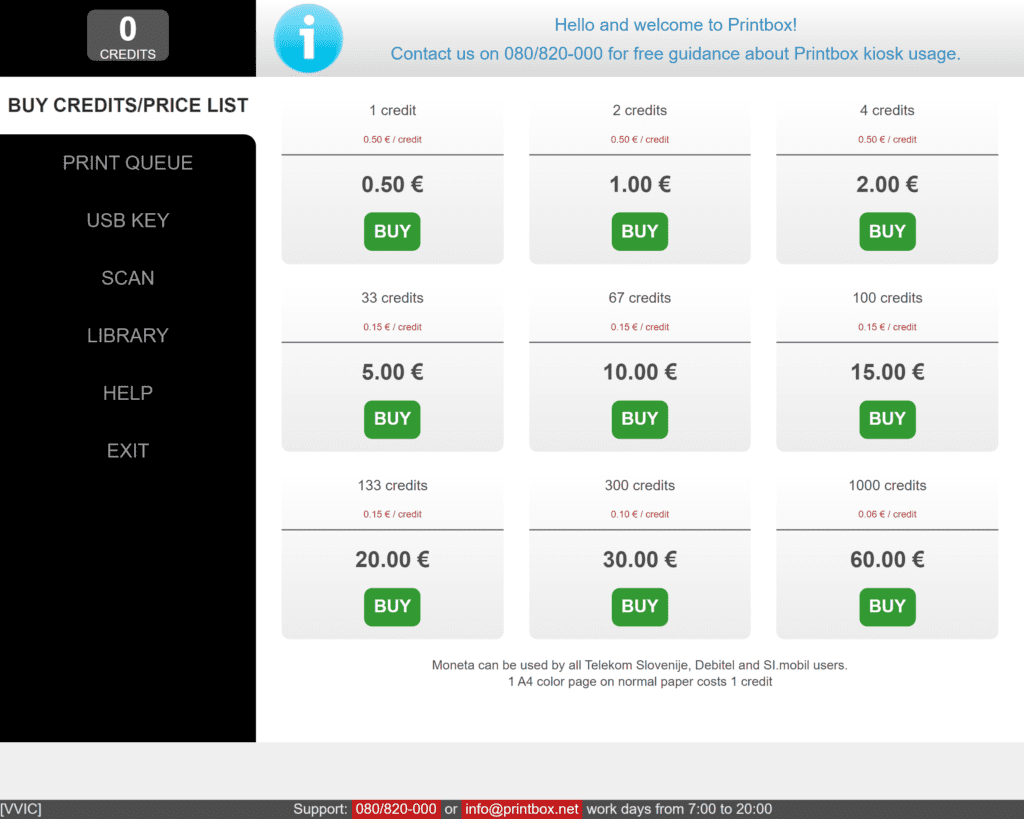Select USB Key from sidebar

(x=128, y=221)
